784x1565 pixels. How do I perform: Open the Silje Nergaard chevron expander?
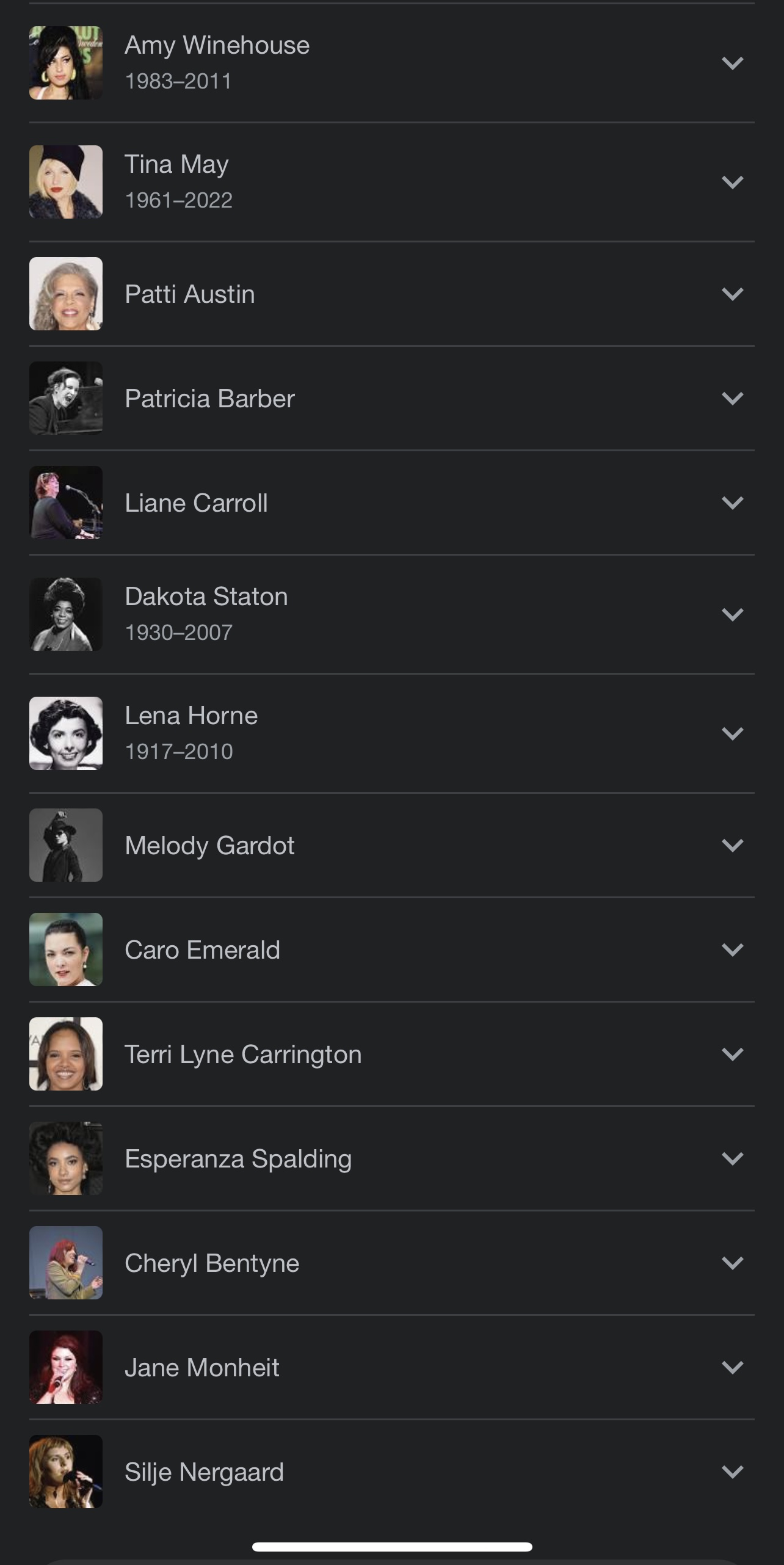pos(732,1472)
